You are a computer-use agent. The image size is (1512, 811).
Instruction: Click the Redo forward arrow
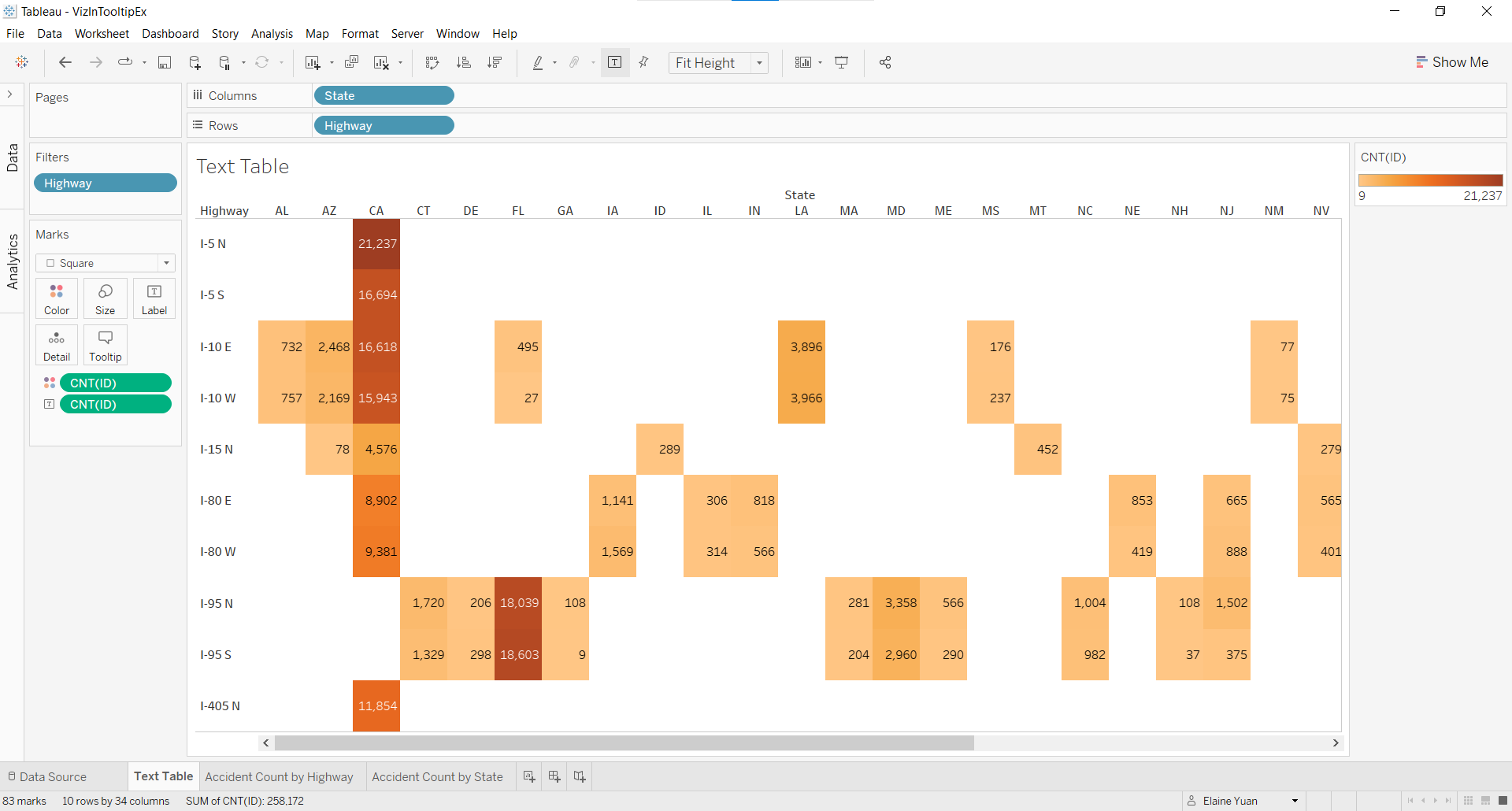pyautogui.click(x=96, y=62)
